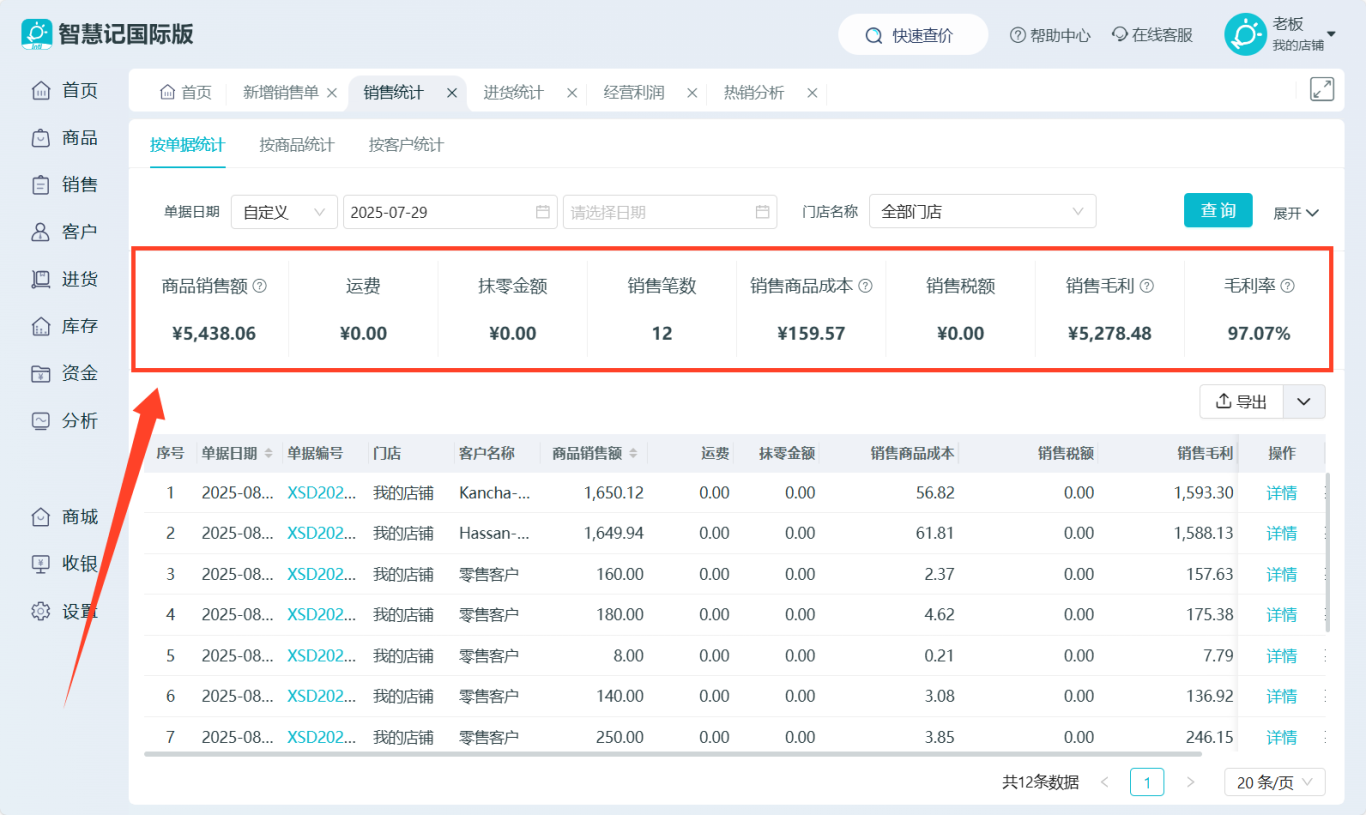Open 收银 in the left sidebar
Image resolution: width=1366 pixels, height=815 pixels.
point(65,564)
